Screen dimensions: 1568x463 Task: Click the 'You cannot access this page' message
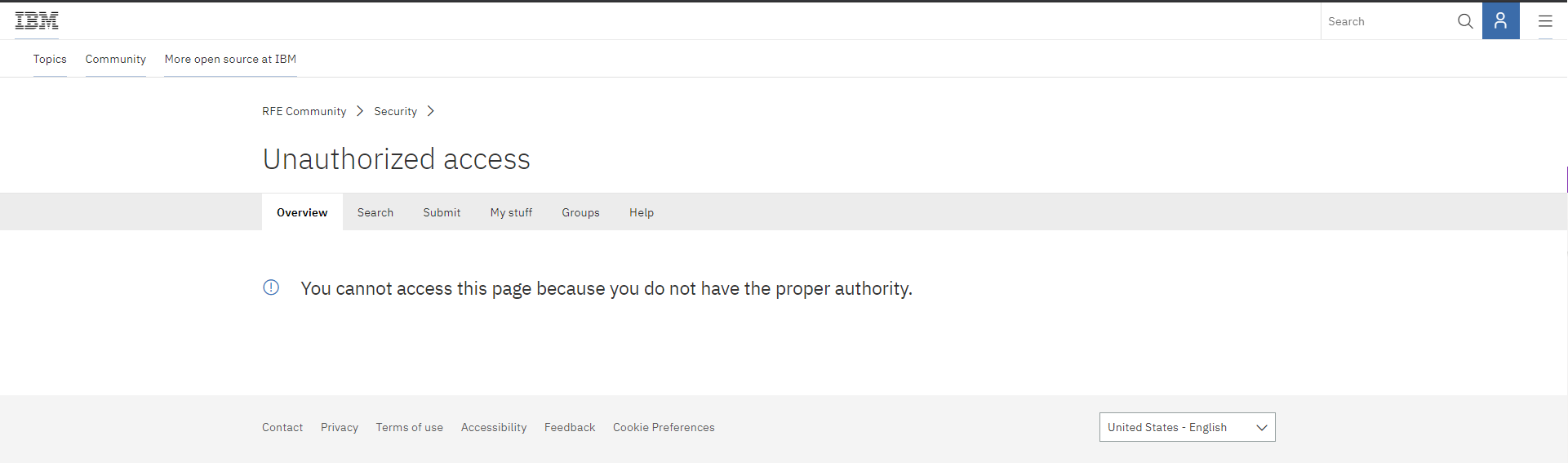point(606,288)
